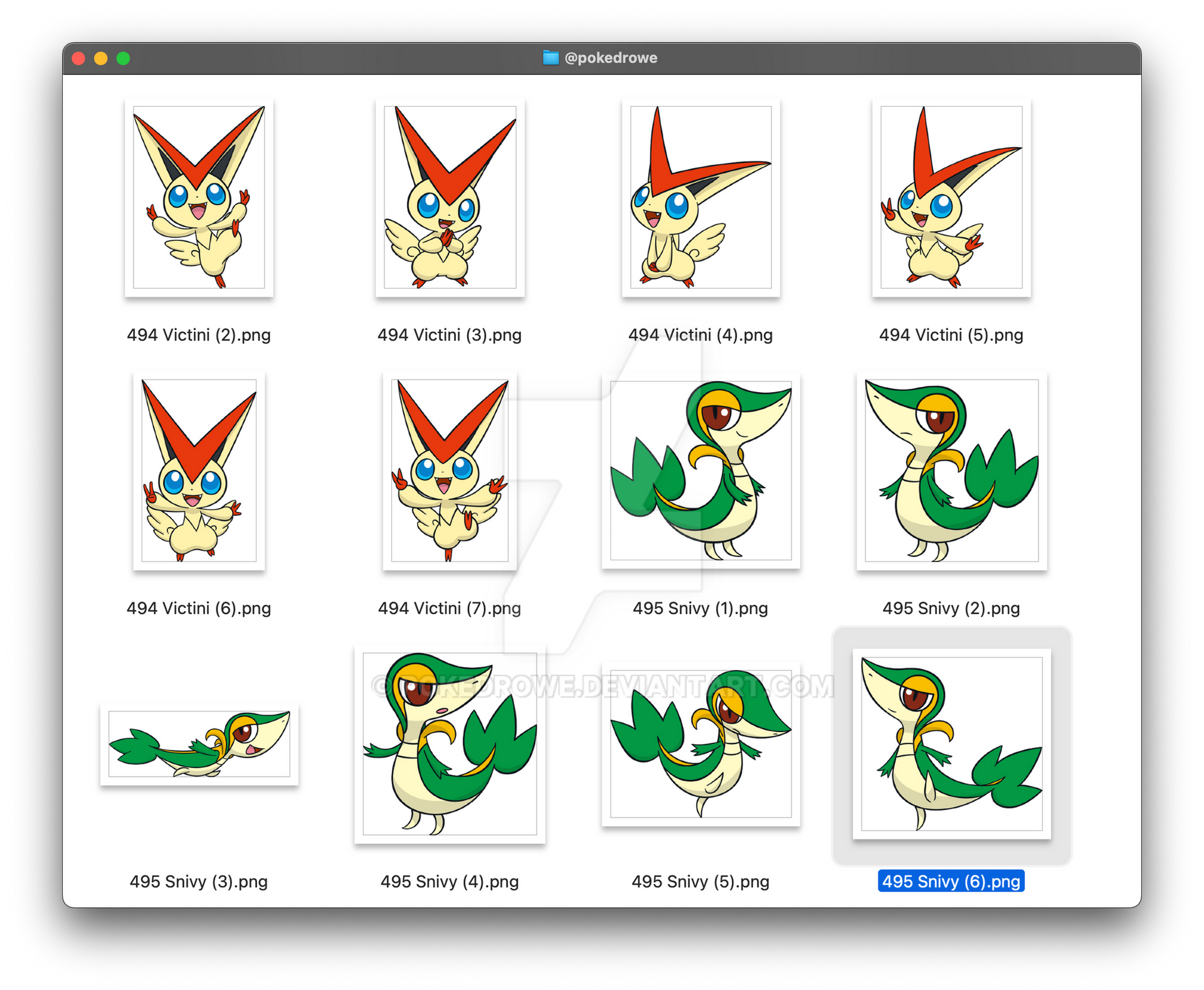Screen dimensions: 1204x990
Task: Click the file name '494 Victini (2).png'
Action: click(199, 335)
